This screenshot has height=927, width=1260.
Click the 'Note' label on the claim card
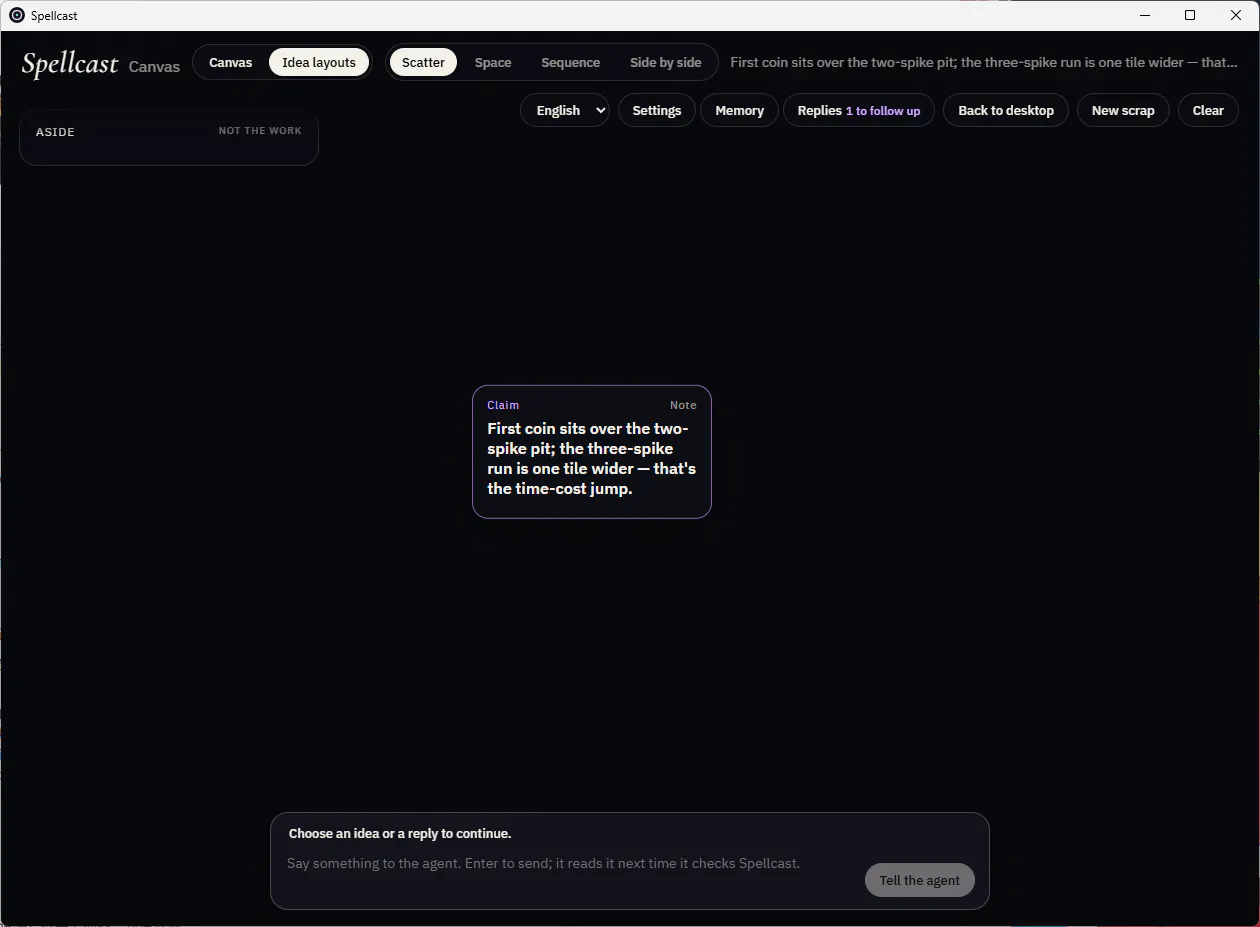[683, 405]
